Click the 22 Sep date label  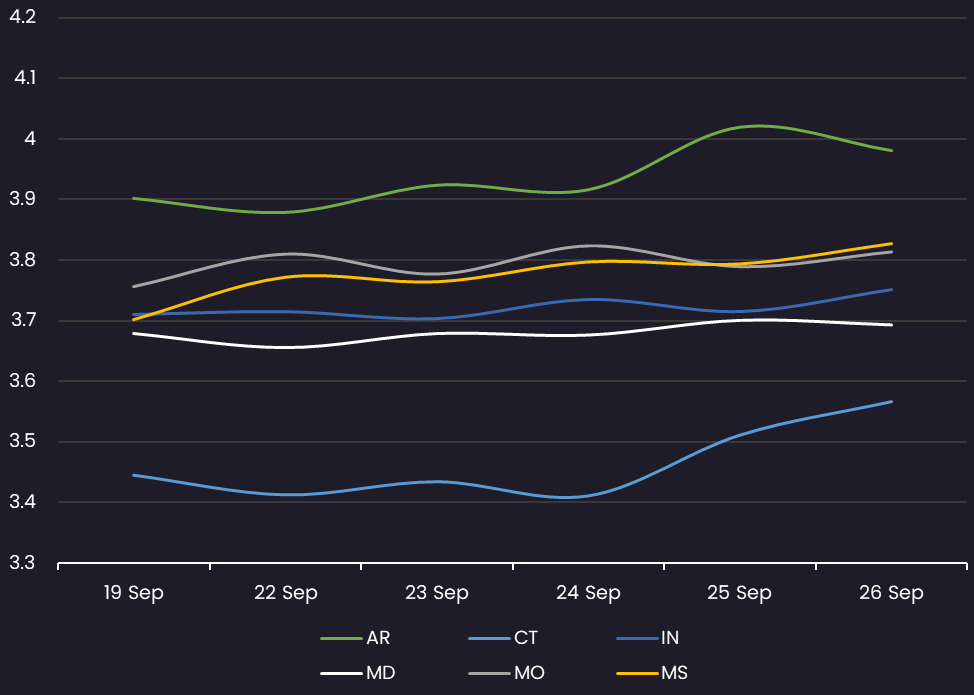pos(285,593)
